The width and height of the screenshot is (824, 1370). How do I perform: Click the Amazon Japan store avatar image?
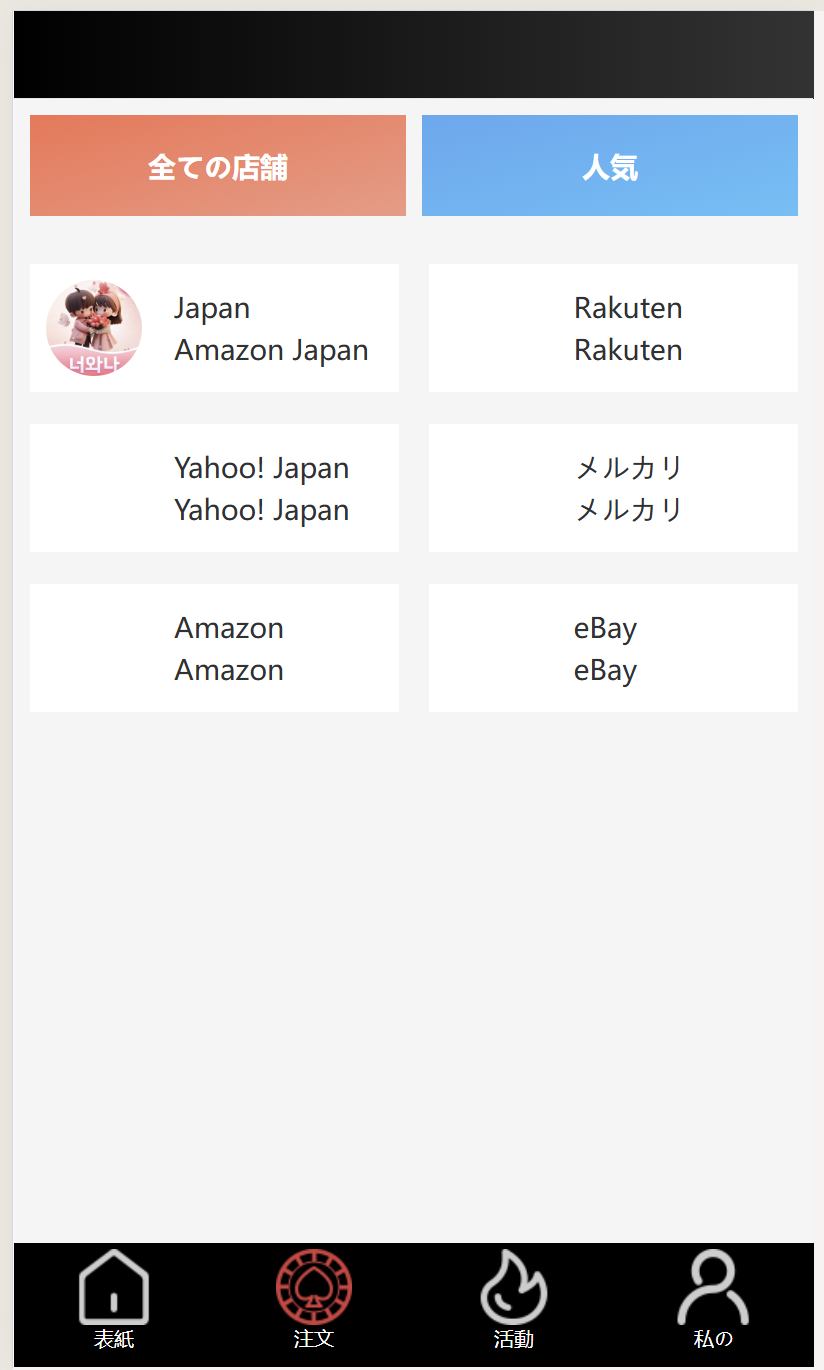(x=94, y=328)
